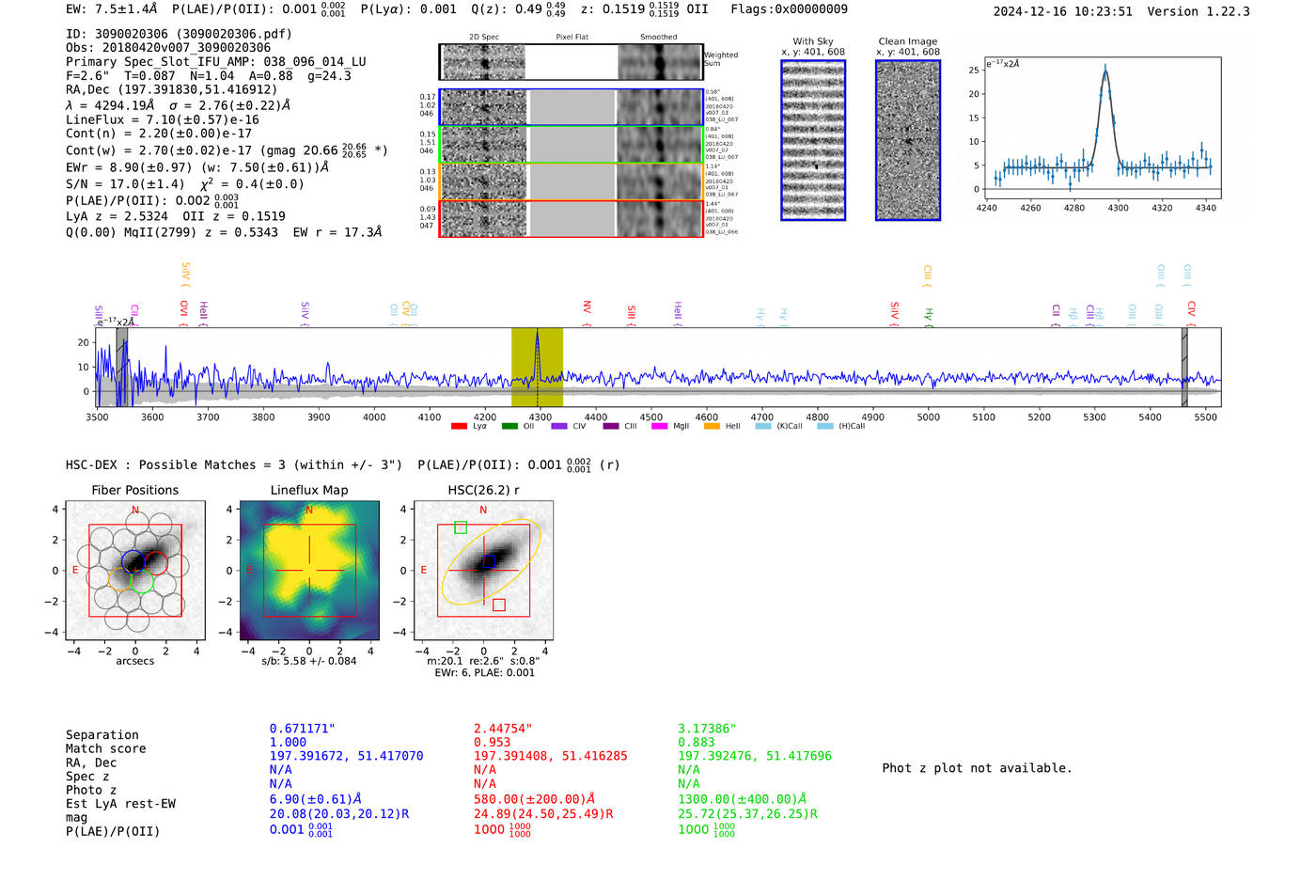Click "Phot z plot not available." message
1316x896 pixels.
[978, 768]
